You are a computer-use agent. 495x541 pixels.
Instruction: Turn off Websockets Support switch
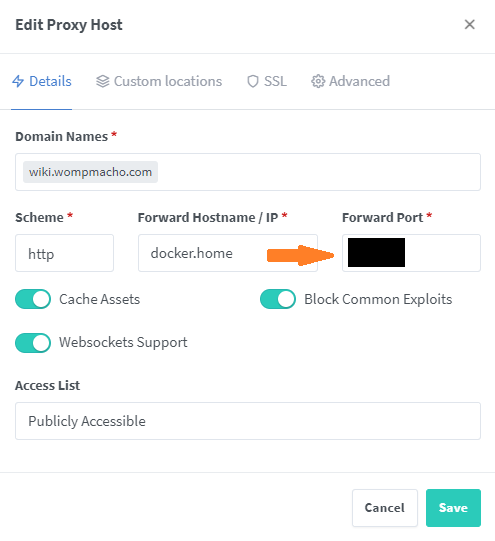tap(33, 343)
